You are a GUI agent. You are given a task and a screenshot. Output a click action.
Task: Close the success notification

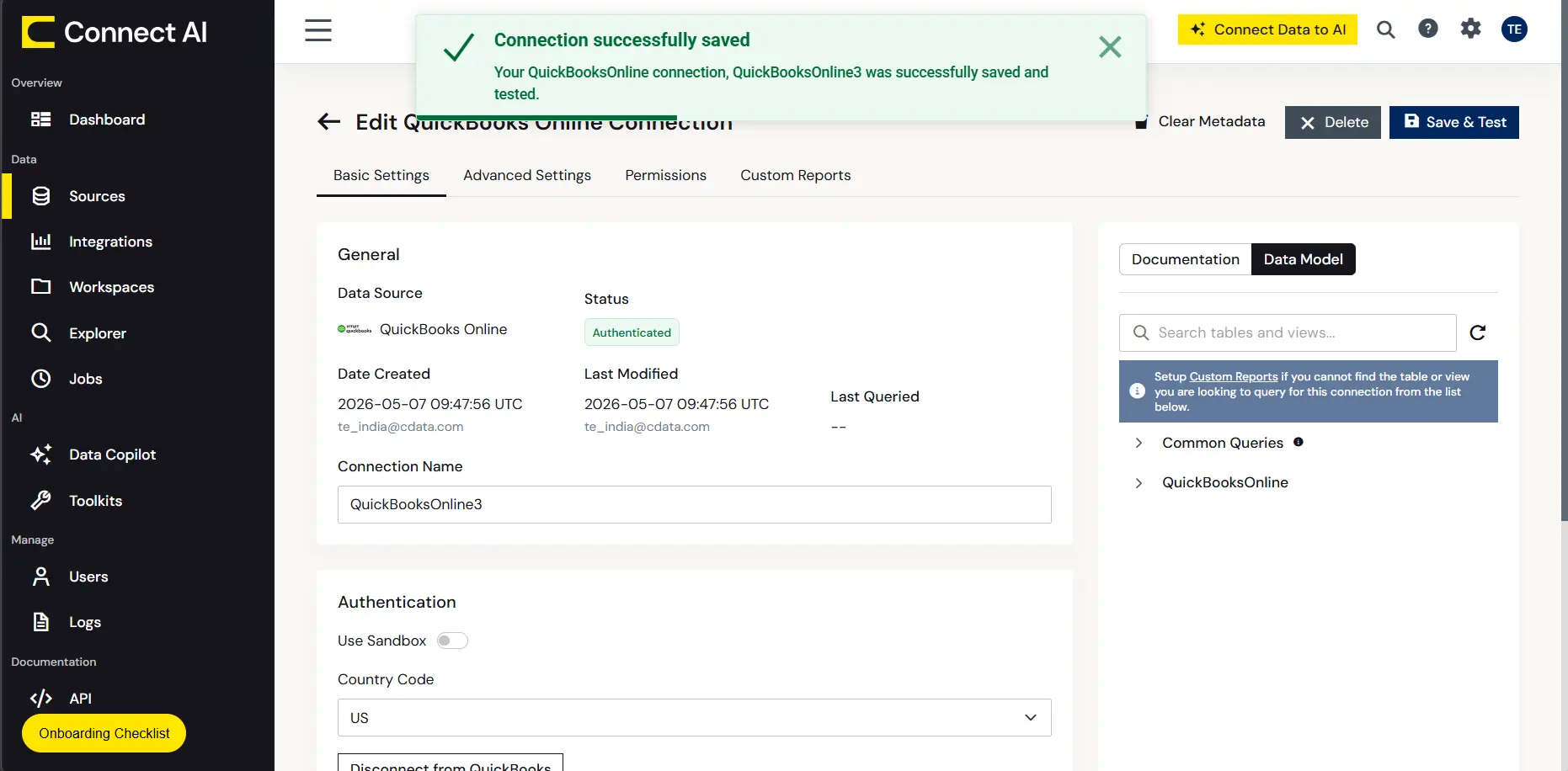(1110, 47)
